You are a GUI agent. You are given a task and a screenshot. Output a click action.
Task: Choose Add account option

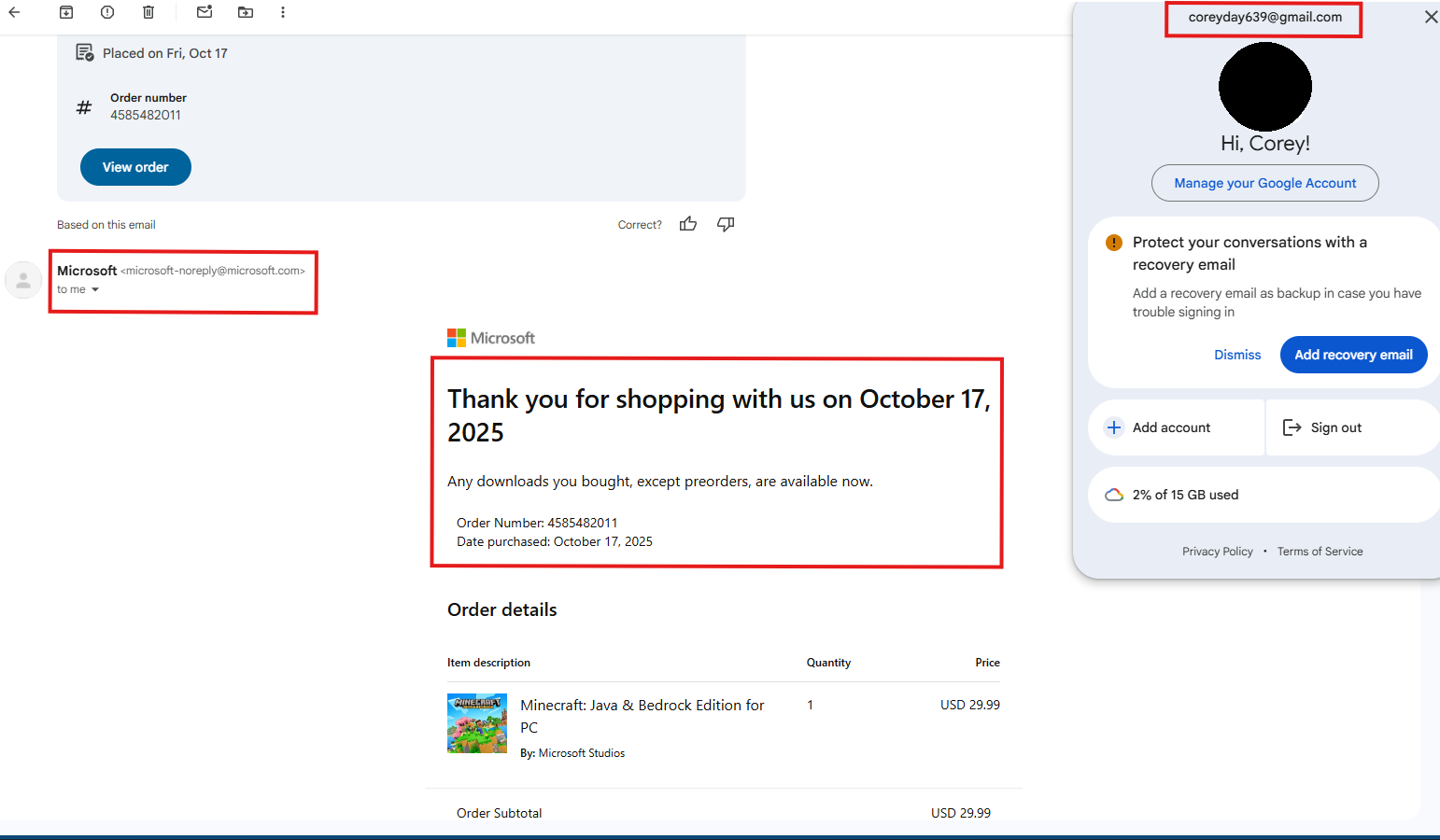[1176, 427]
